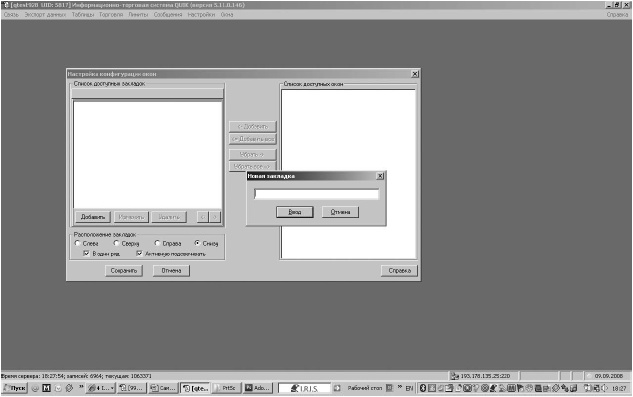
Task: Toggle the 'В один ряд' checkbox
Action: point(86,254)
